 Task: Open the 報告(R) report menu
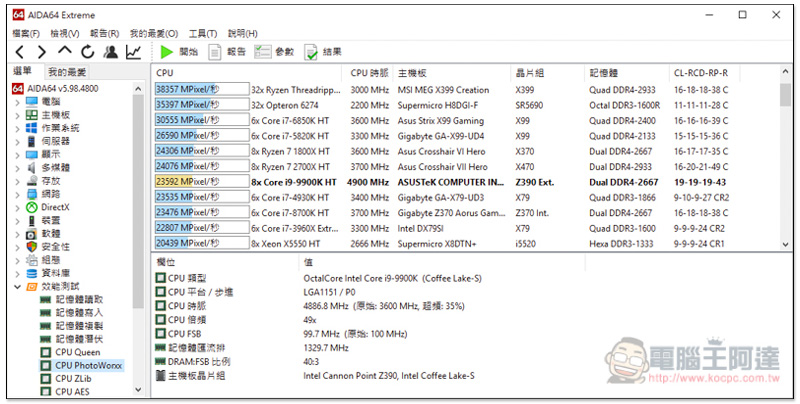coord(105,33)
